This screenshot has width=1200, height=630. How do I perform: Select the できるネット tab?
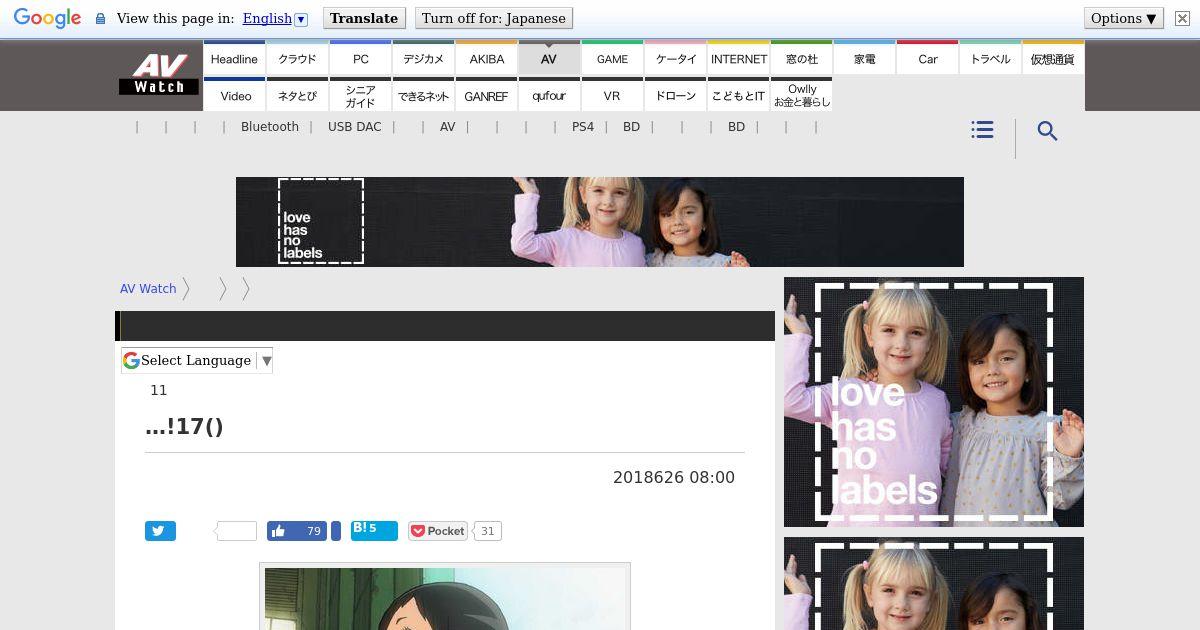click(423, 95)
